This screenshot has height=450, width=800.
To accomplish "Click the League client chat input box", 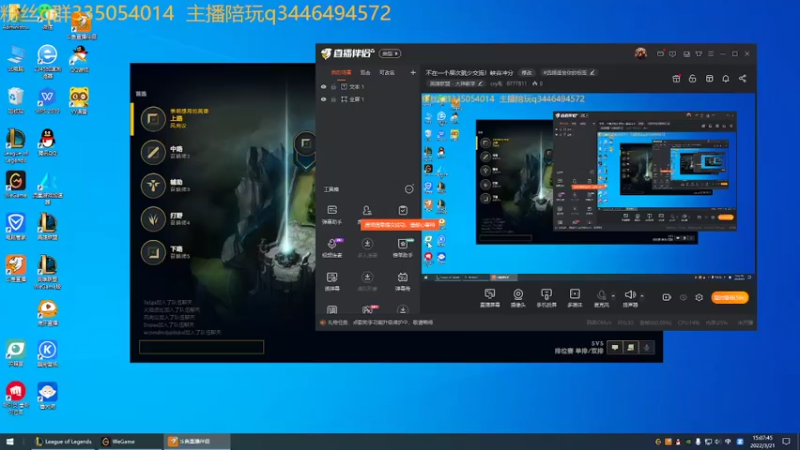I will [202, 347].
